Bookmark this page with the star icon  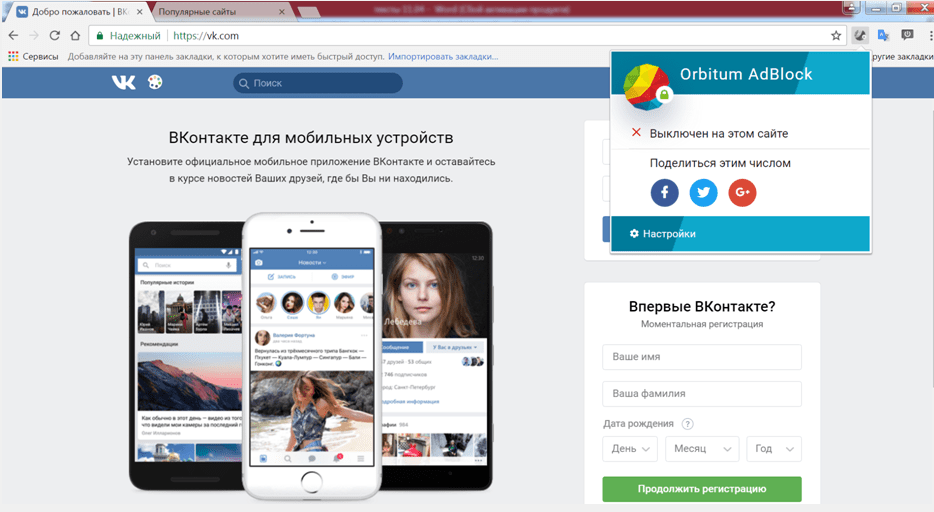(836, 35)
